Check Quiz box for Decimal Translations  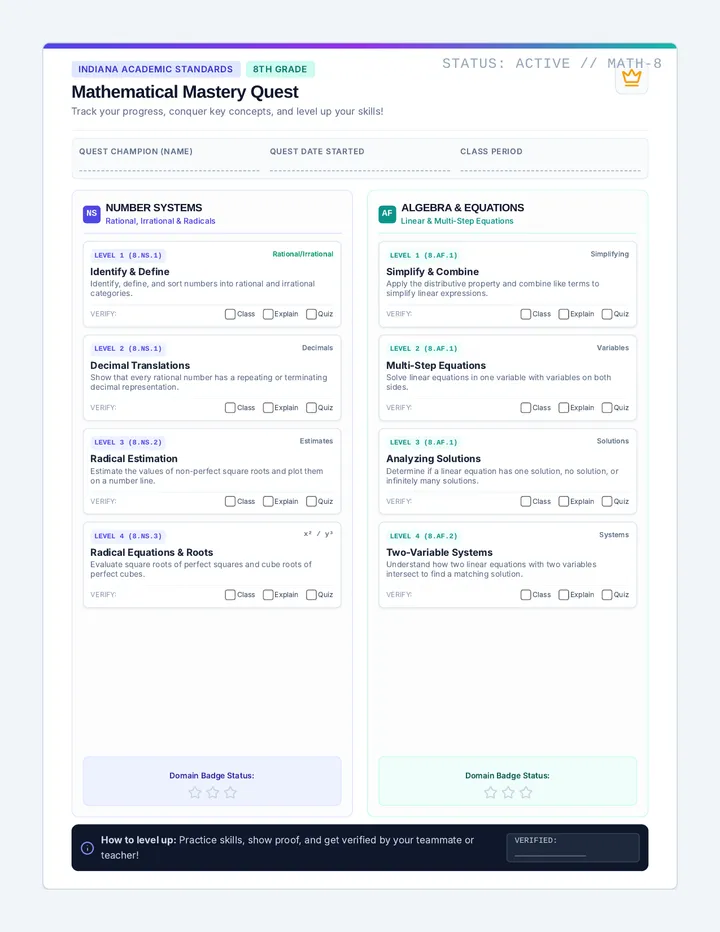[311, 408]
